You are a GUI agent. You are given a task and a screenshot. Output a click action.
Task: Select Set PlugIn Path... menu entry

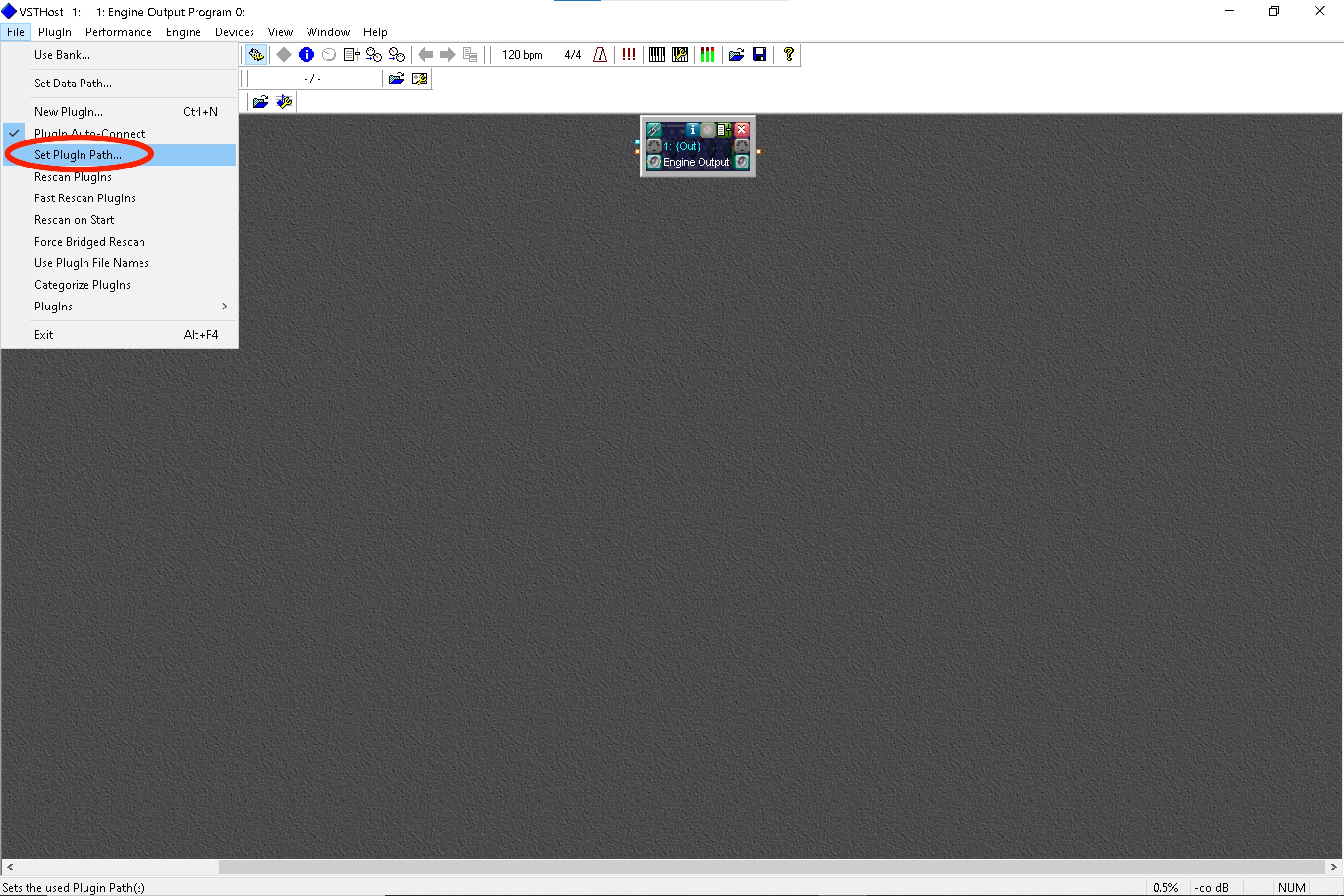point(119,155)
